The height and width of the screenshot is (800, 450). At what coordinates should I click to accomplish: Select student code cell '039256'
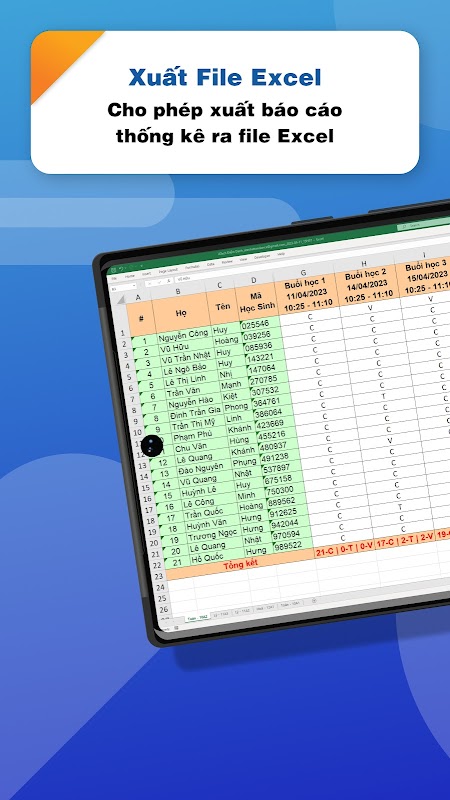click(x=258, y=336)
